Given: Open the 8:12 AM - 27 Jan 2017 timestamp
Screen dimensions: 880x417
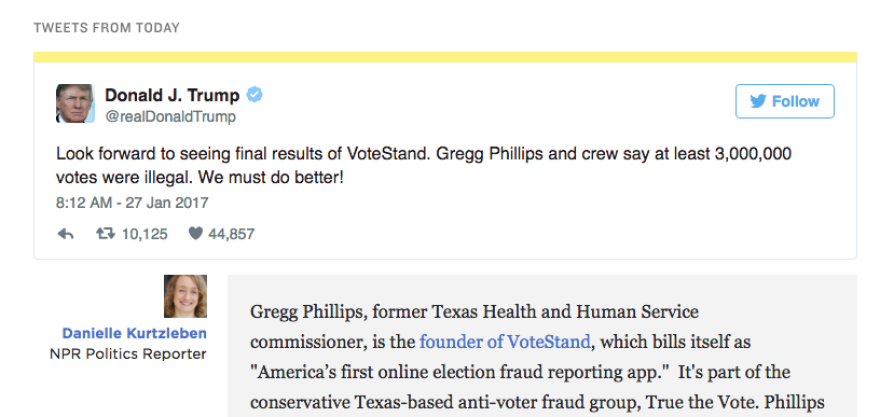Looking at the screenshot, I should (132, 202).
